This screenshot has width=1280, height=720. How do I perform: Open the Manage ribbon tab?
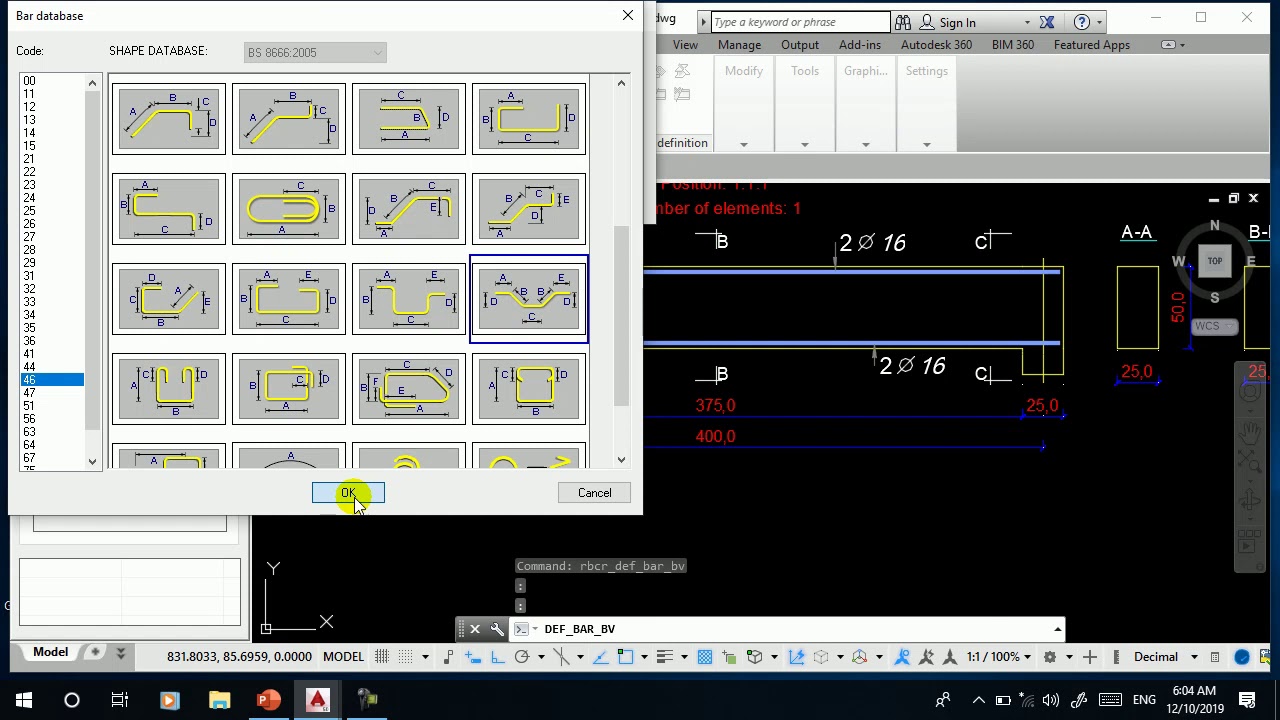coord(739,45)
